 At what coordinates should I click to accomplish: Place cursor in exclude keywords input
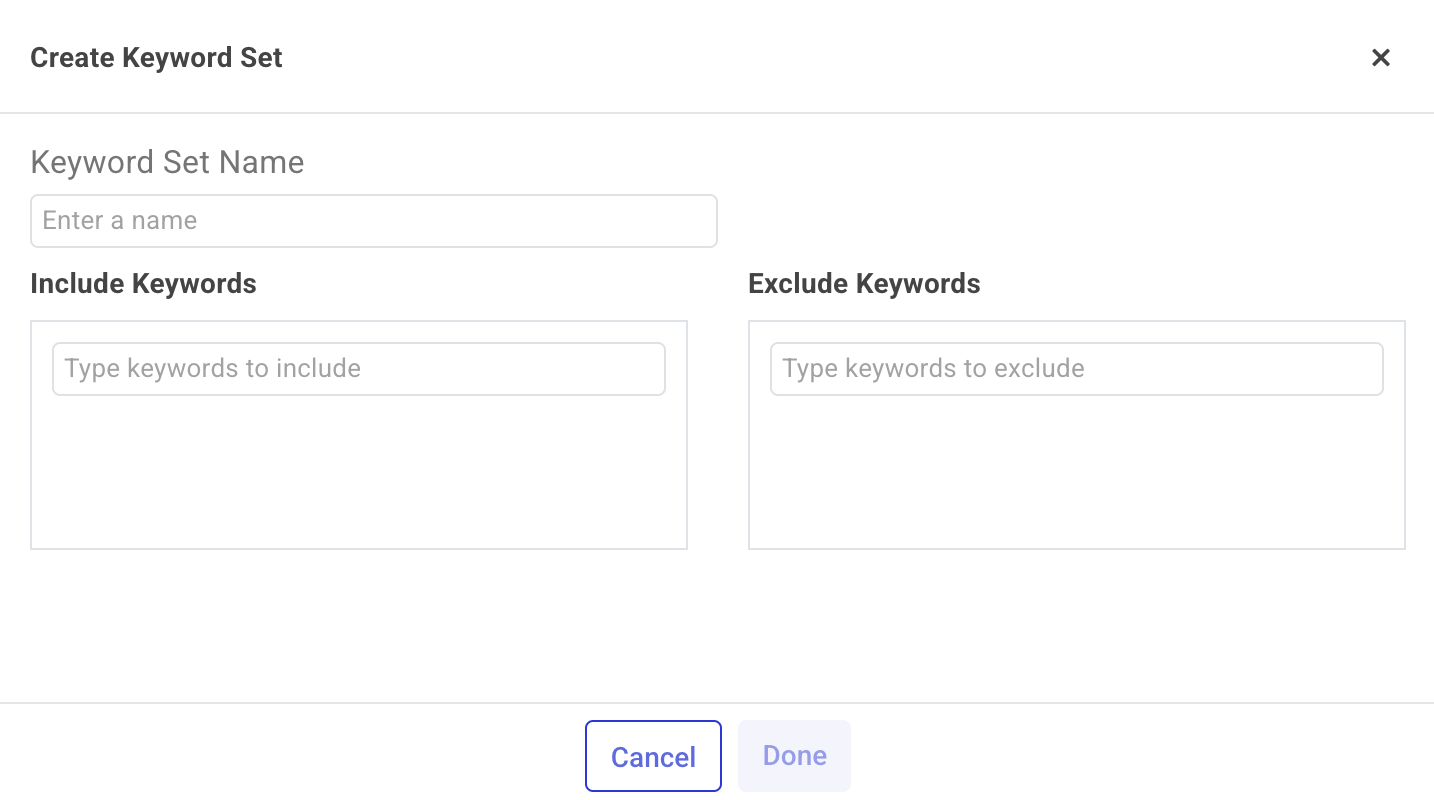point(1076,369)
